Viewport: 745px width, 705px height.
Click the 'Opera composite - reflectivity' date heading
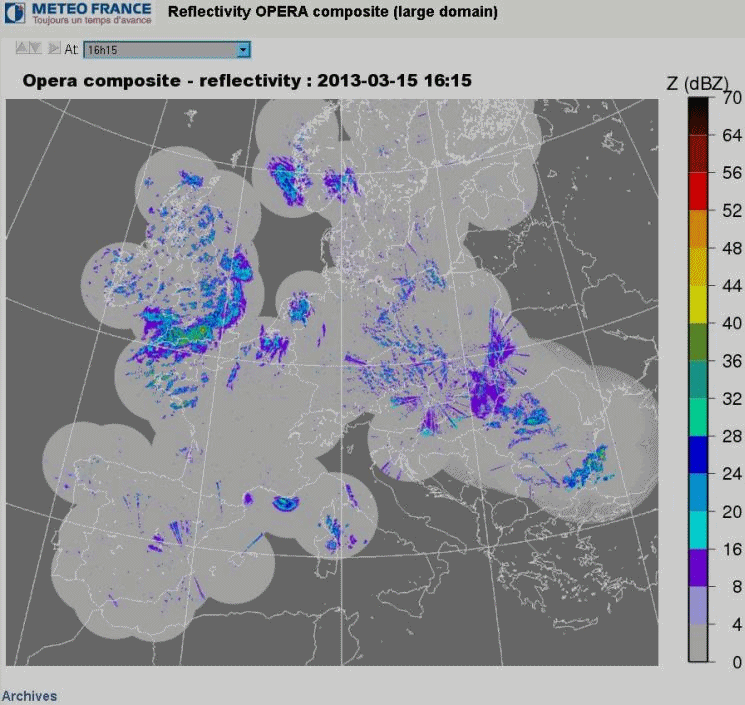click(x=247, y=81)
